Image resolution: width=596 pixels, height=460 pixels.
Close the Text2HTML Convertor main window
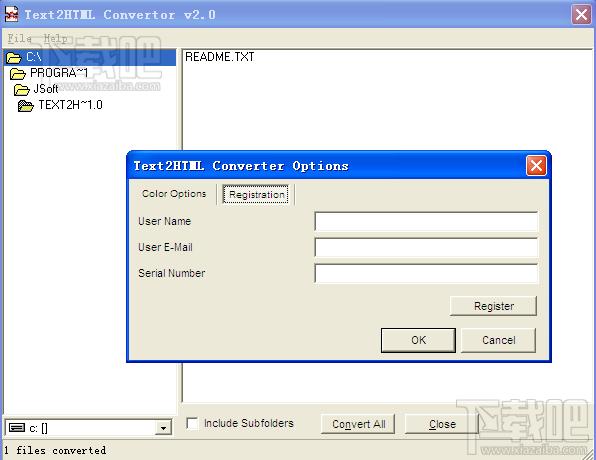point(581,14)
